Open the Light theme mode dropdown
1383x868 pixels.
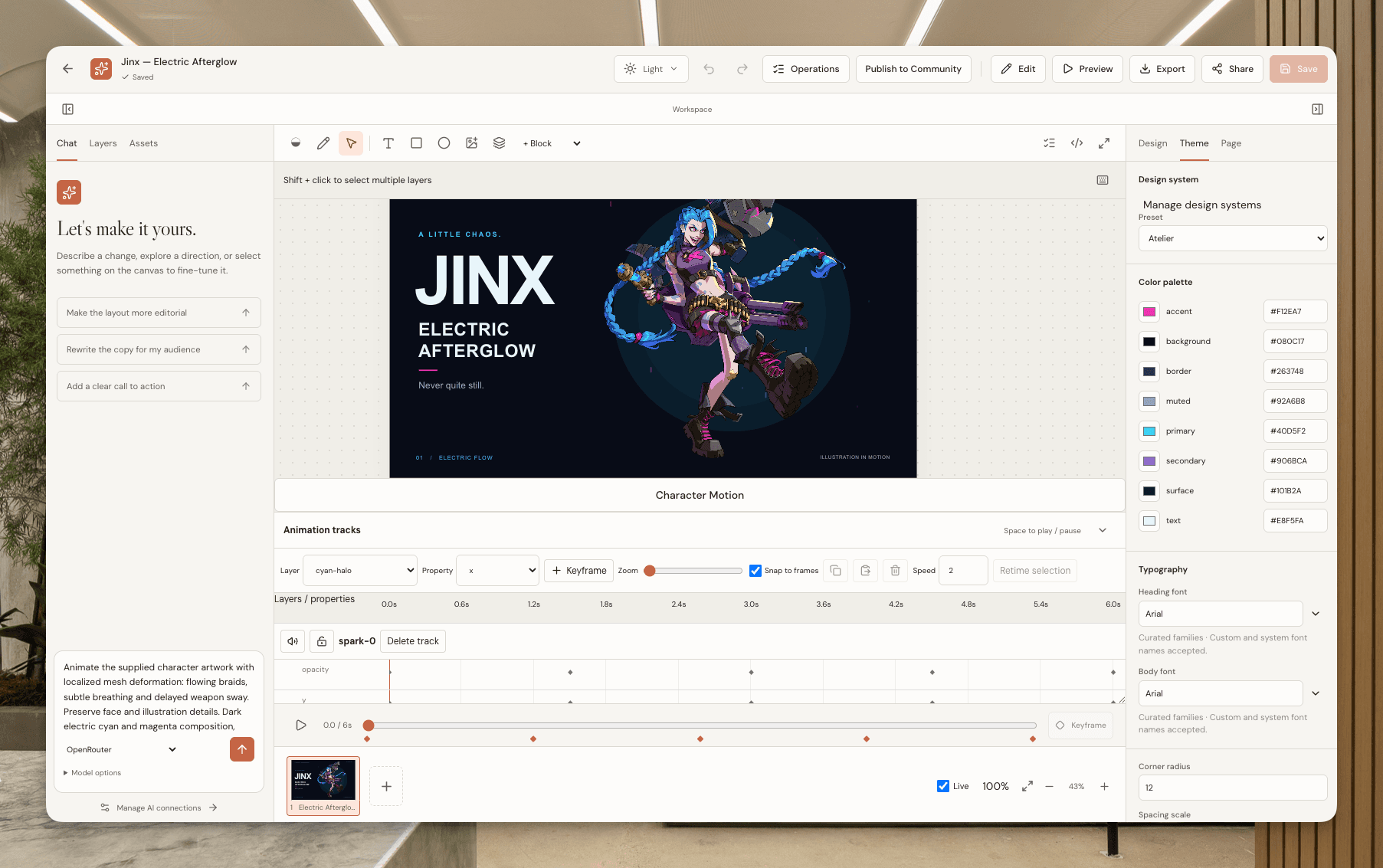[651, 69]
